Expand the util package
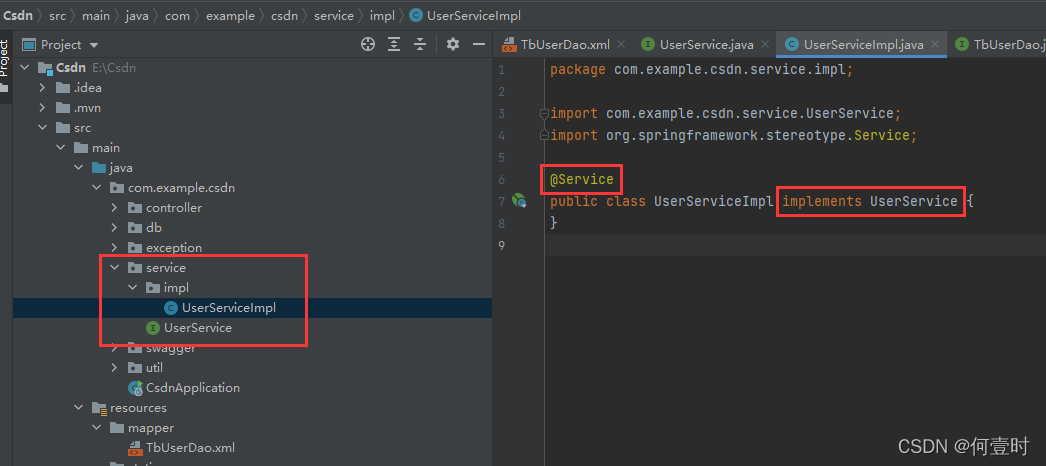 115,367
